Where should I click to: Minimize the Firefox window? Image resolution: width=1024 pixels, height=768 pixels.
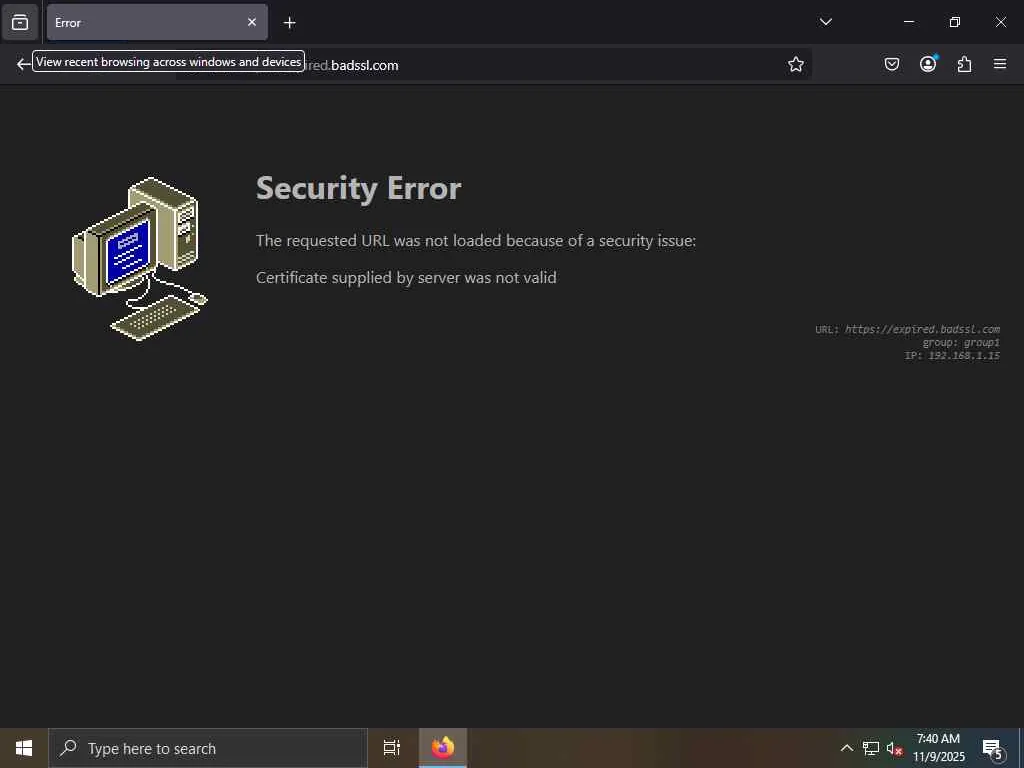(908, 22)
